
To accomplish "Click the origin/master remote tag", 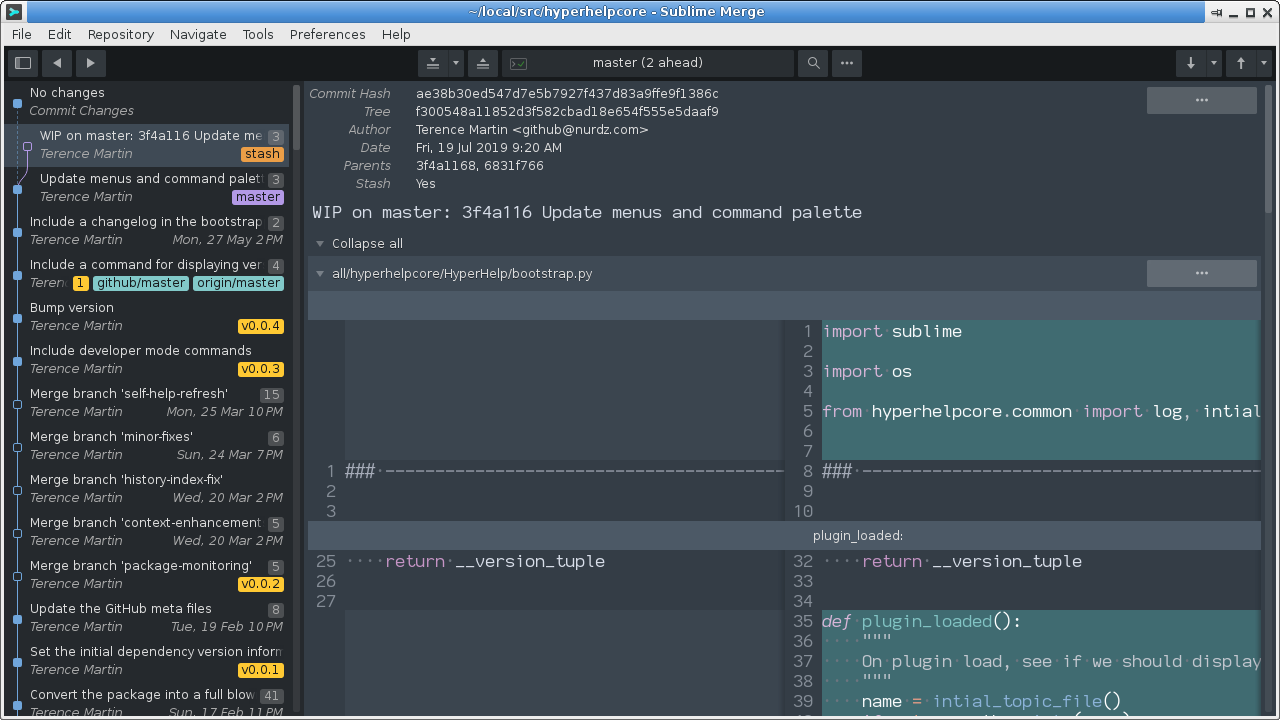I will coord(238,283).
